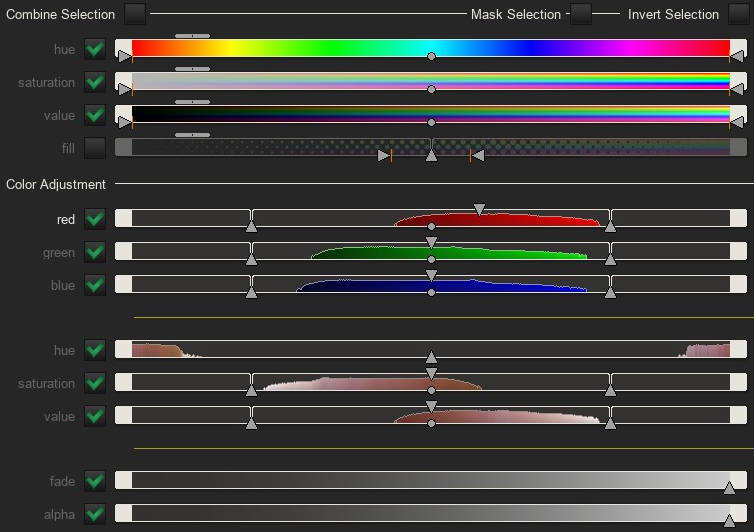Click the fade slider's triangle handle
Viewport: 754px width, 532px height.
[729, 488]
